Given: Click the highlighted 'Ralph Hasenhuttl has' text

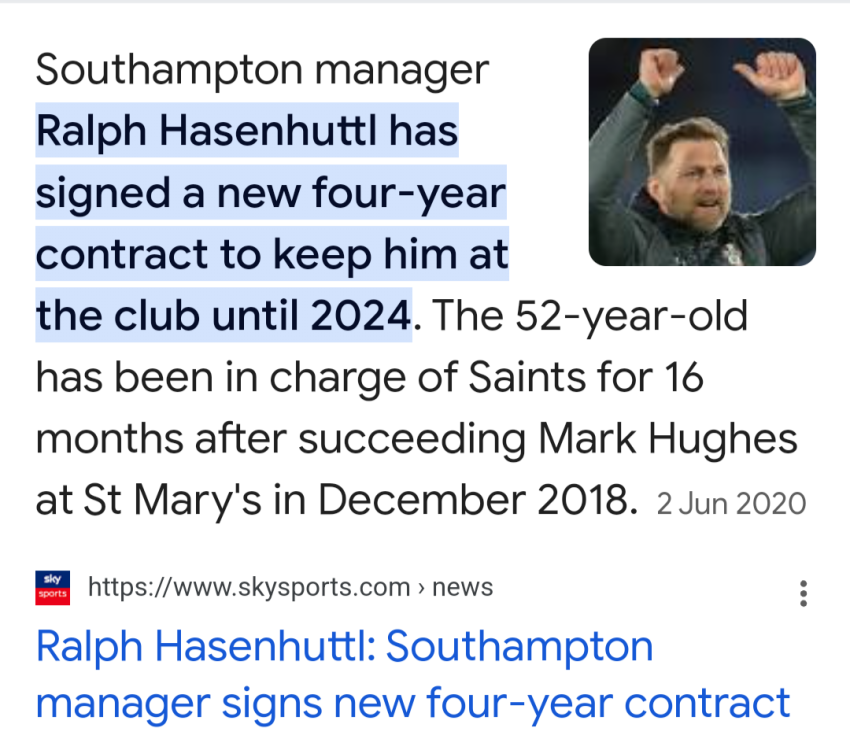Looking at the screenshot, I should pos(247,130).
